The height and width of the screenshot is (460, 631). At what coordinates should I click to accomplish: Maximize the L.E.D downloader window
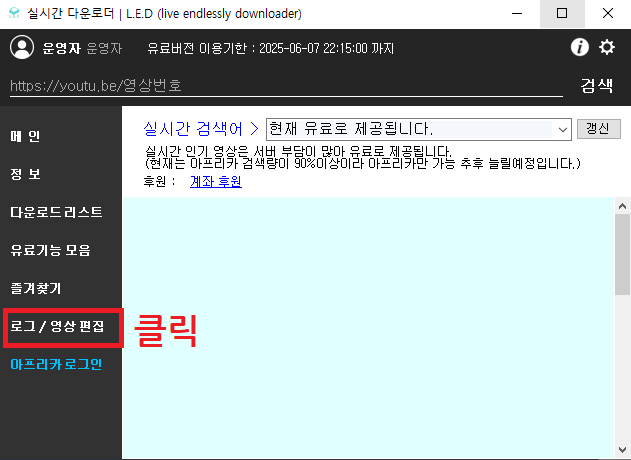(x=562, y=13)
